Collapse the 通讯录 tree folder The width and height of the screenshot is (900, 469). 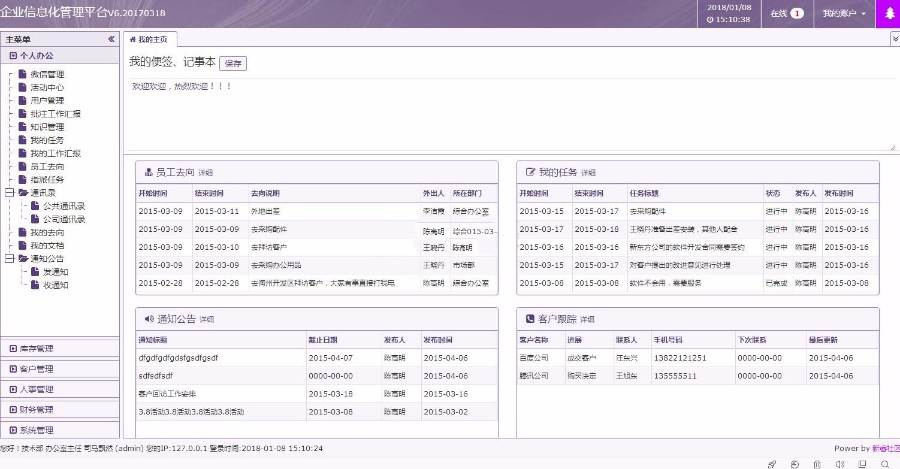(x=10, y=193)
